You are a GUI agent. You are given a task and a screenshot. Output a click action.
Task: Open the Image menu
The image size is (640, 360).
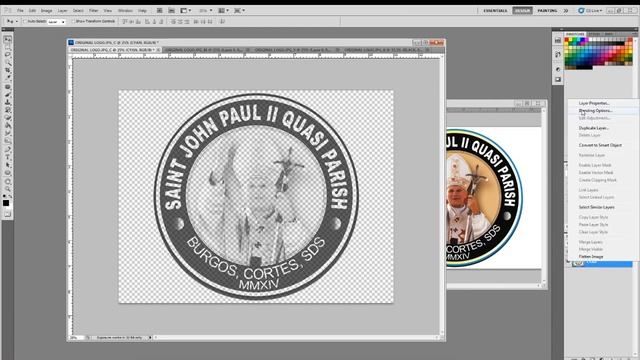46,10
